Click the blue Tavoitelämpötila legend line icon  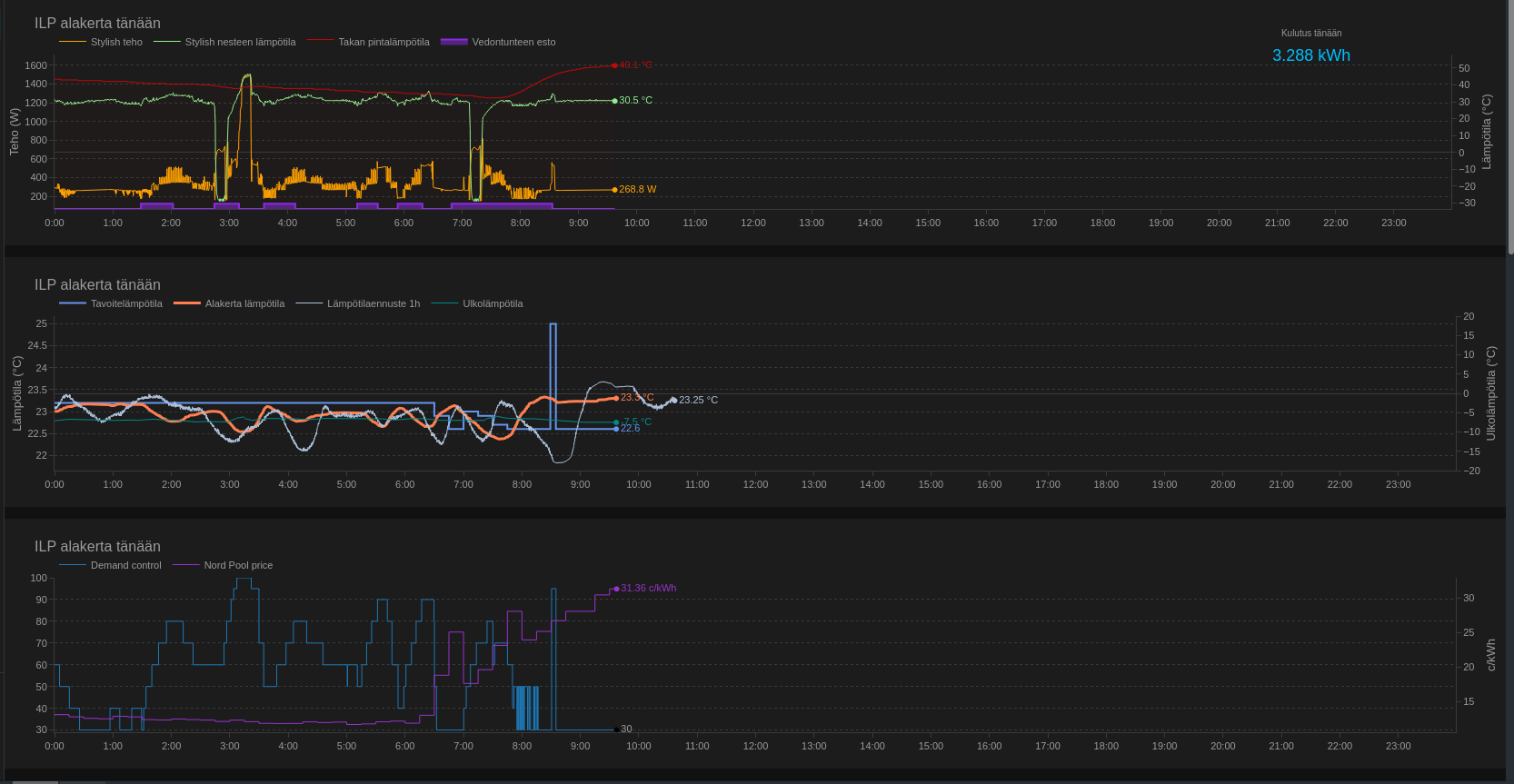tap(73, 303)
